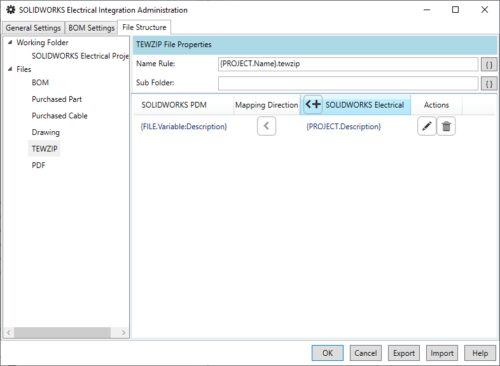Focus the Name Rule input field

point(348,64)
